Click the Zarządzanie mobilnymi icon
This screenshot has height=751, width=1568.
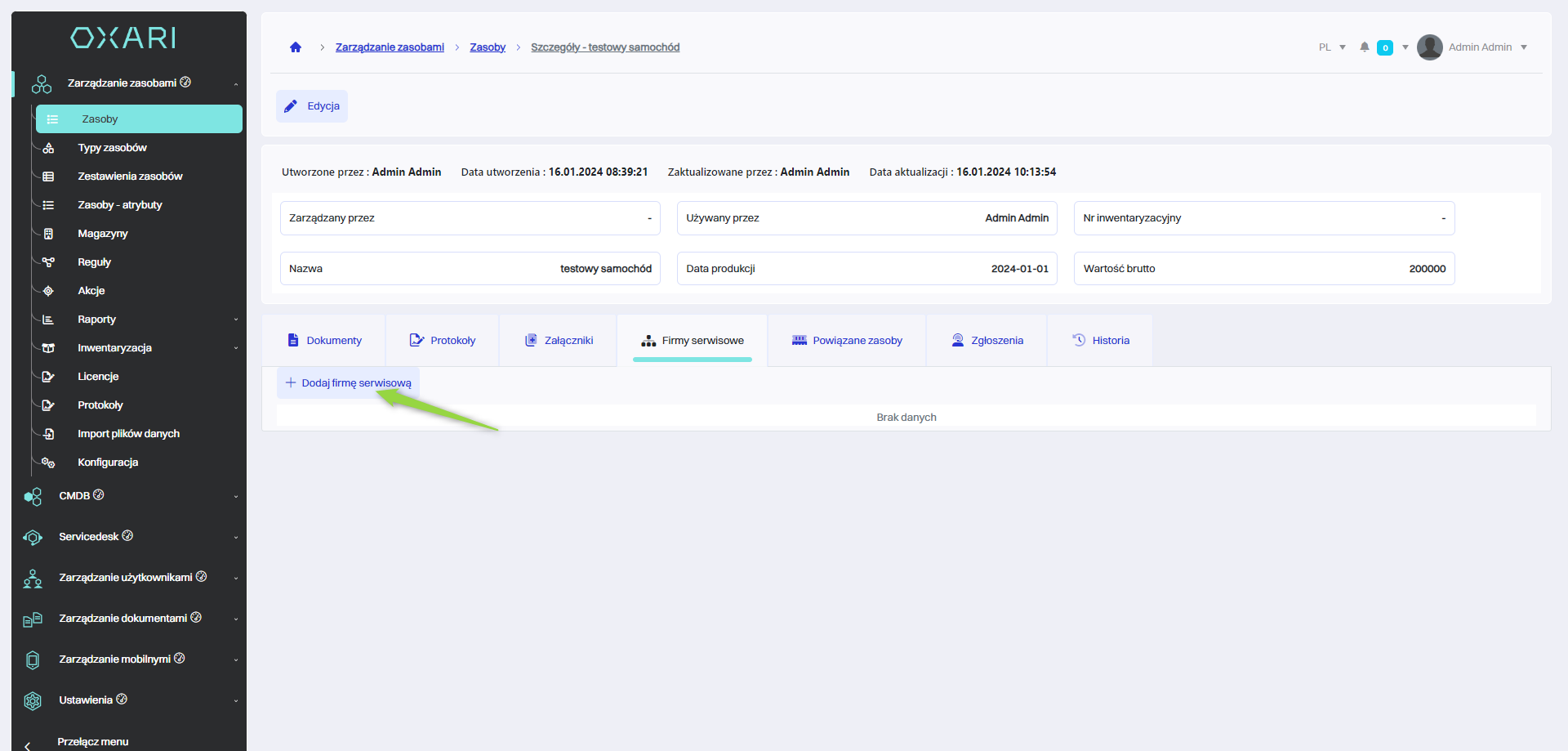click(x=33, y=659)
